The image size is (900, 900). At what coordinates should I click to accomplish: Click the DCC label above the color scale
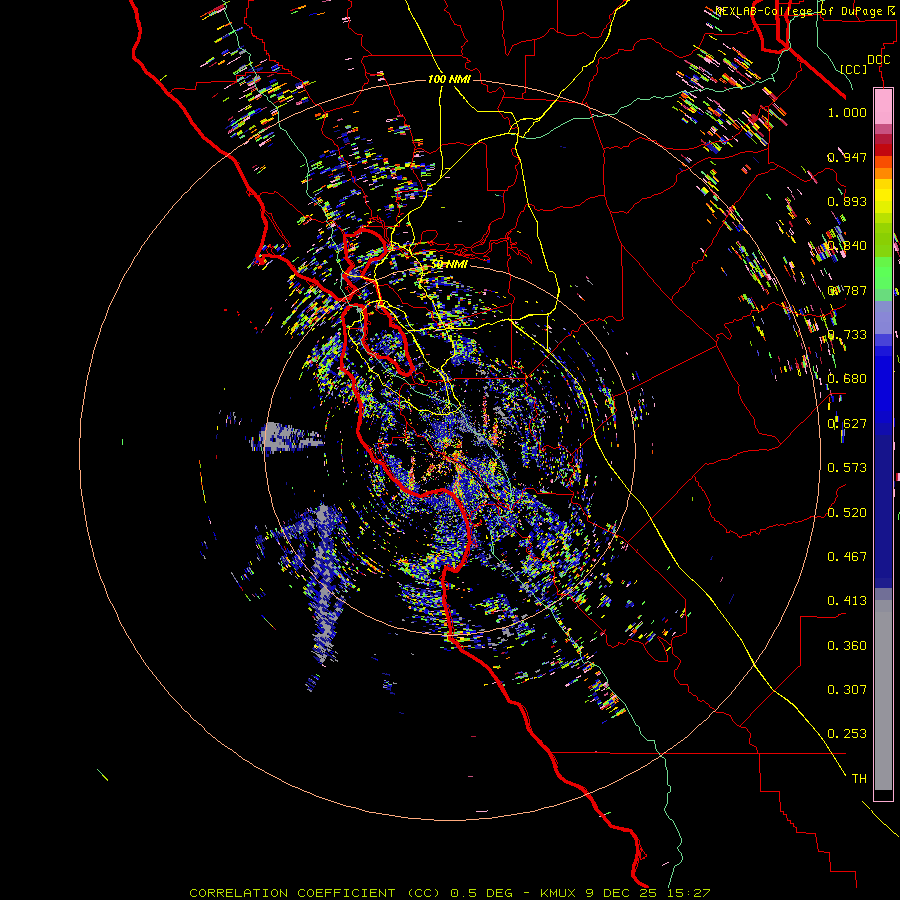[878, 60]
